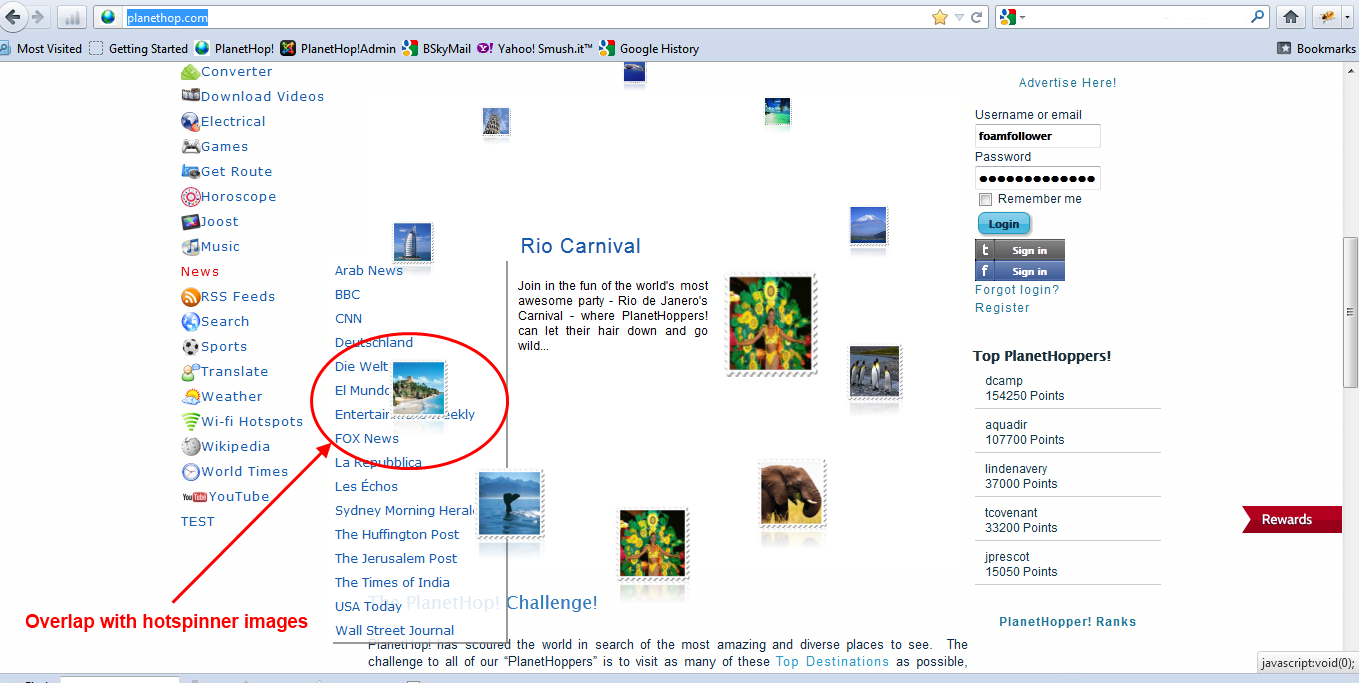1359x683 pixels.
Task: Open the Google History bookmark
Action: [649, 48]
